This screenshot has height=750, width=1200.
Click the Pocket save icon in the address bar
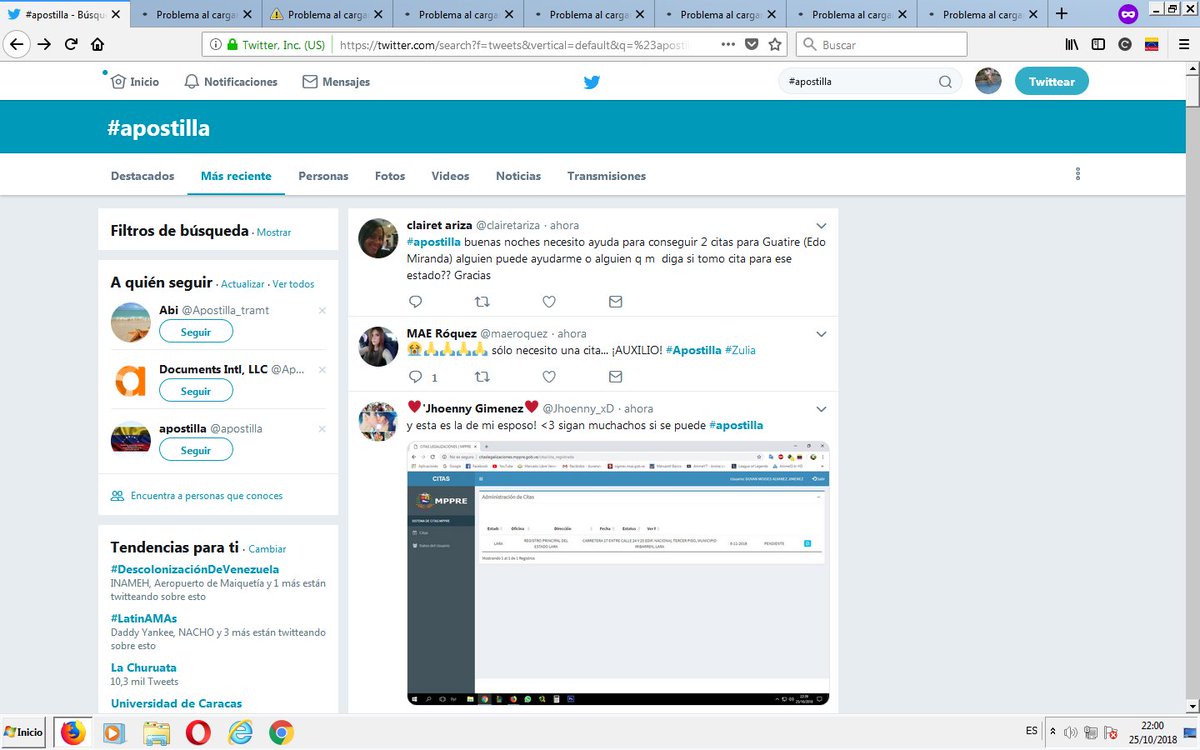point(752,45)
